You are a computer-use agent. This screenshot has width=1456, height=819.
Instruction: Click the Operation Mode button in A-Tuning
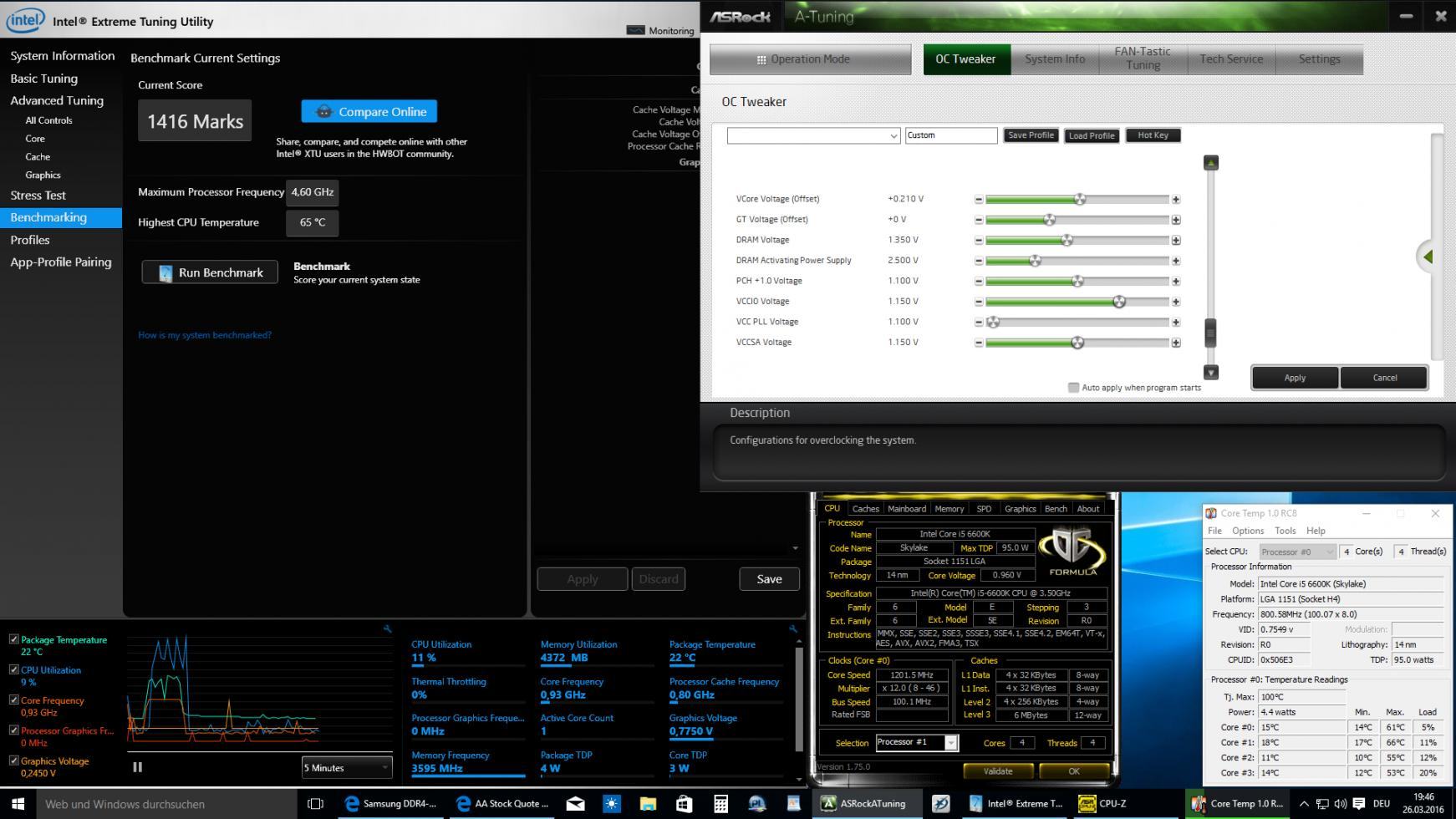(810, 59)
